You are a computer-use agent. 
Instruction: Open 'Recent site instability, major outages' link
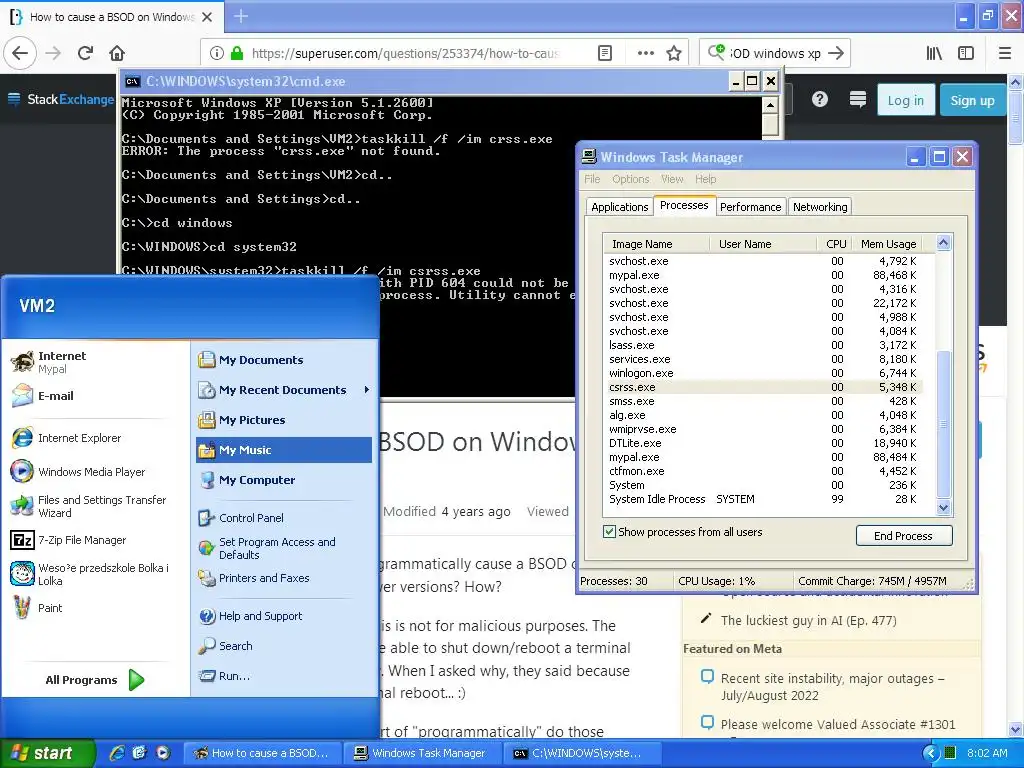[x=833, y=686]
